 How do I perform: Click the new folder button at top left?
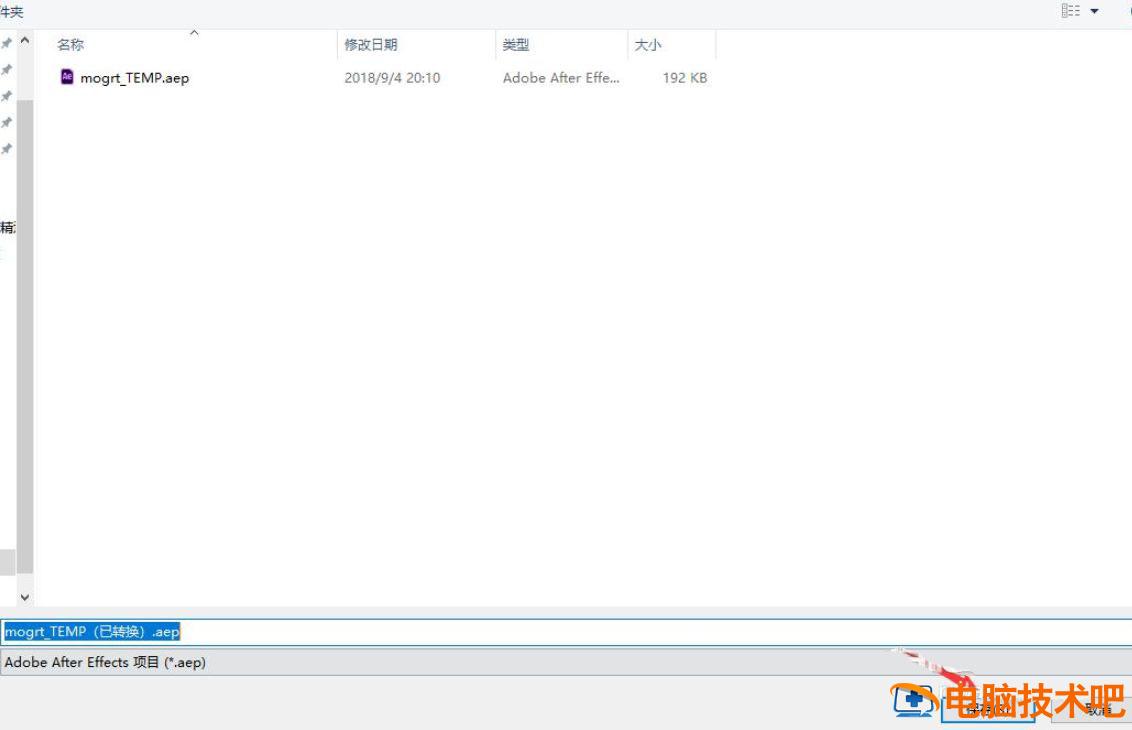point(11,11)
